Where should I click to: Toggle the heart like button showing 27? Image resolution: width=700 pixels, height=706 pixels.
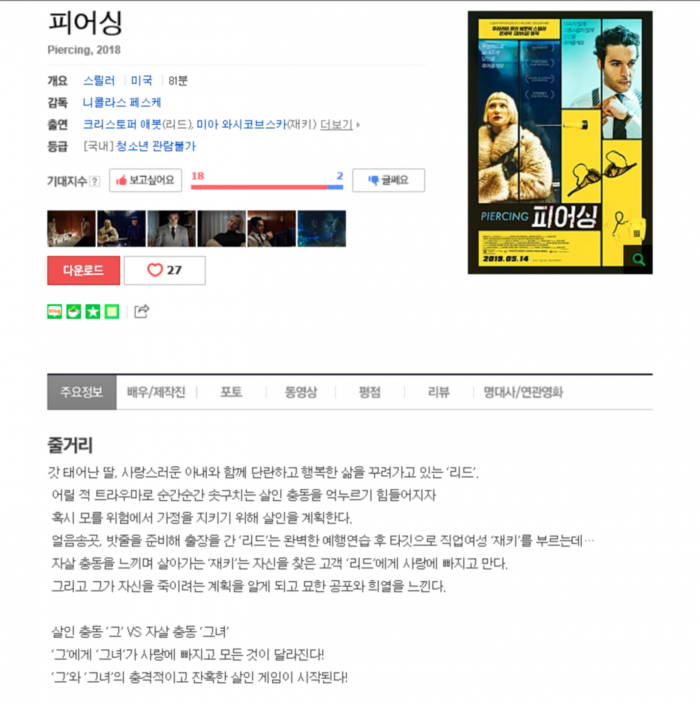[x=165, y=271]
